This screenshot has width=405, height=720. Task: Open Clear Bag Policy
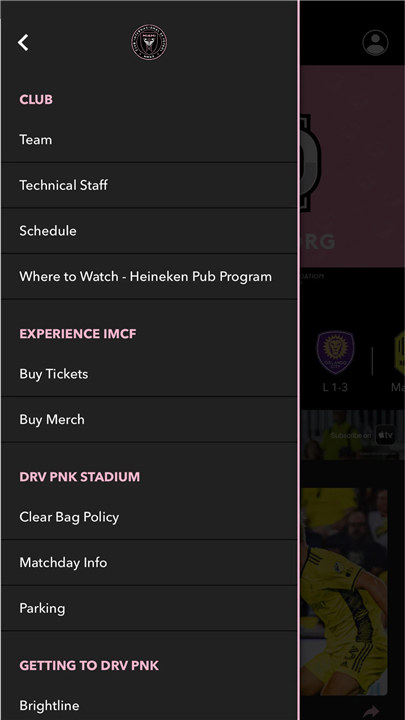click(x=149, y=517)
